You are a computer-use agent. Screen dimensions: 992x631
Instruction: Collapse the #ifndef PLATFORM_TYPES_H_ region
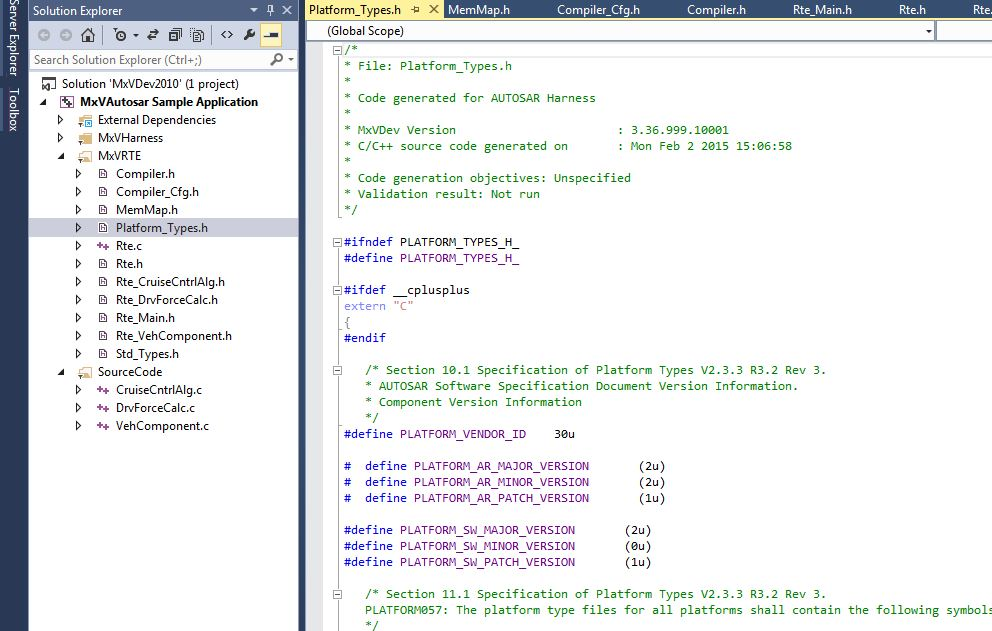coord(337,242)
